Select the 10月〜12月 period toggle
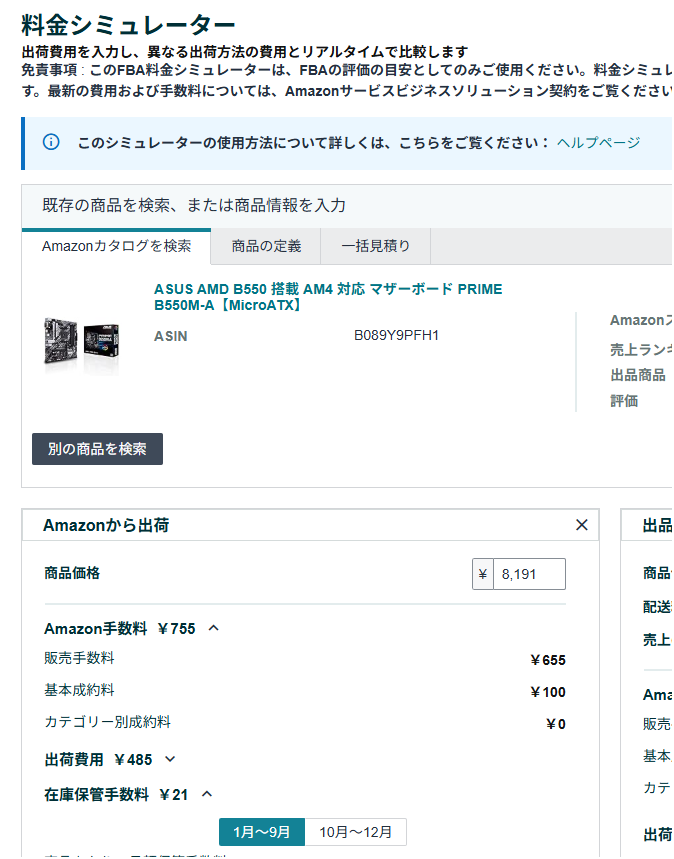The width and height of the screenshot is (674, 859). pyautogui.click(x=356, y=832)
